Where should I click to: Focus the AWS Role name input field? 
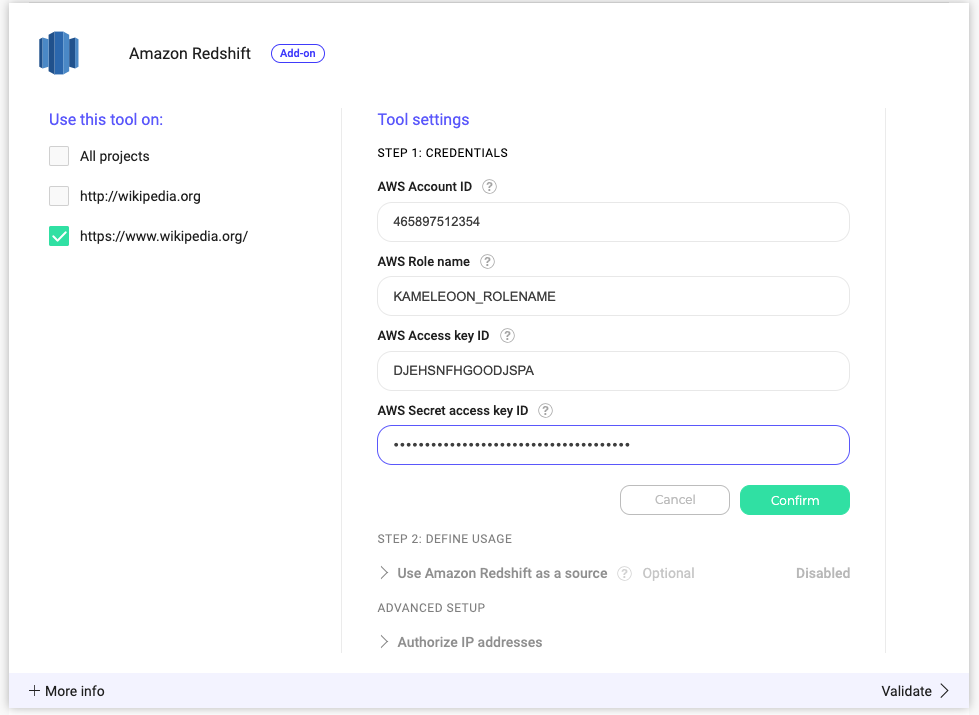(612, 297)
